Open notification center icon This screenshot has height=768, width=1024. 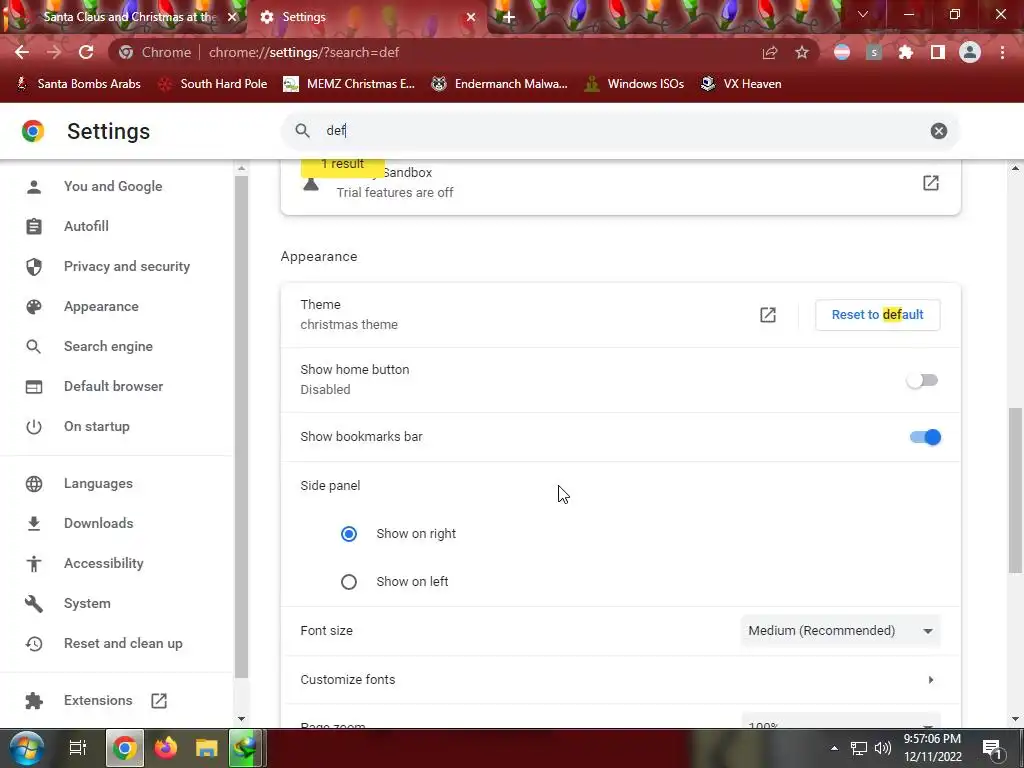click(992, 750)
